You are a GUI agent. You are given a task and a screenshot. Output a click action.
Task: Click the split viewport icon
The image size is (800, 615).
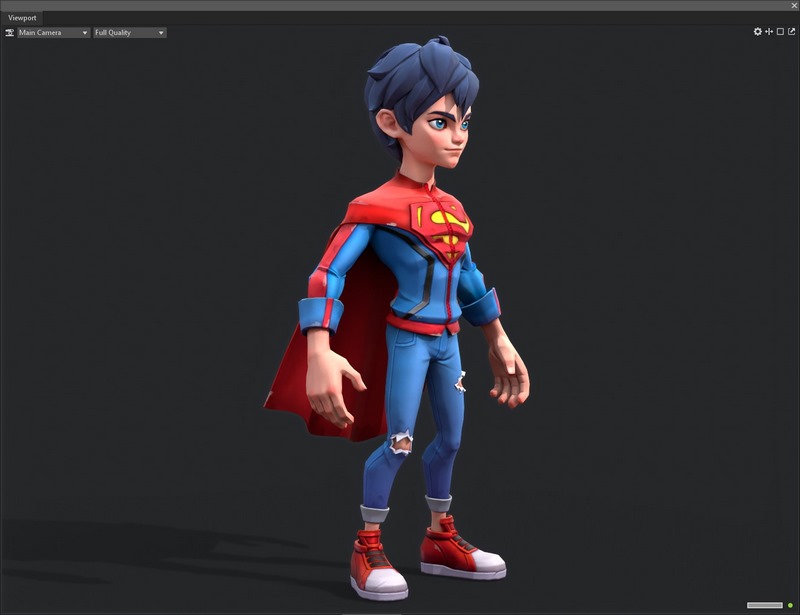click(x=769, y=32)
